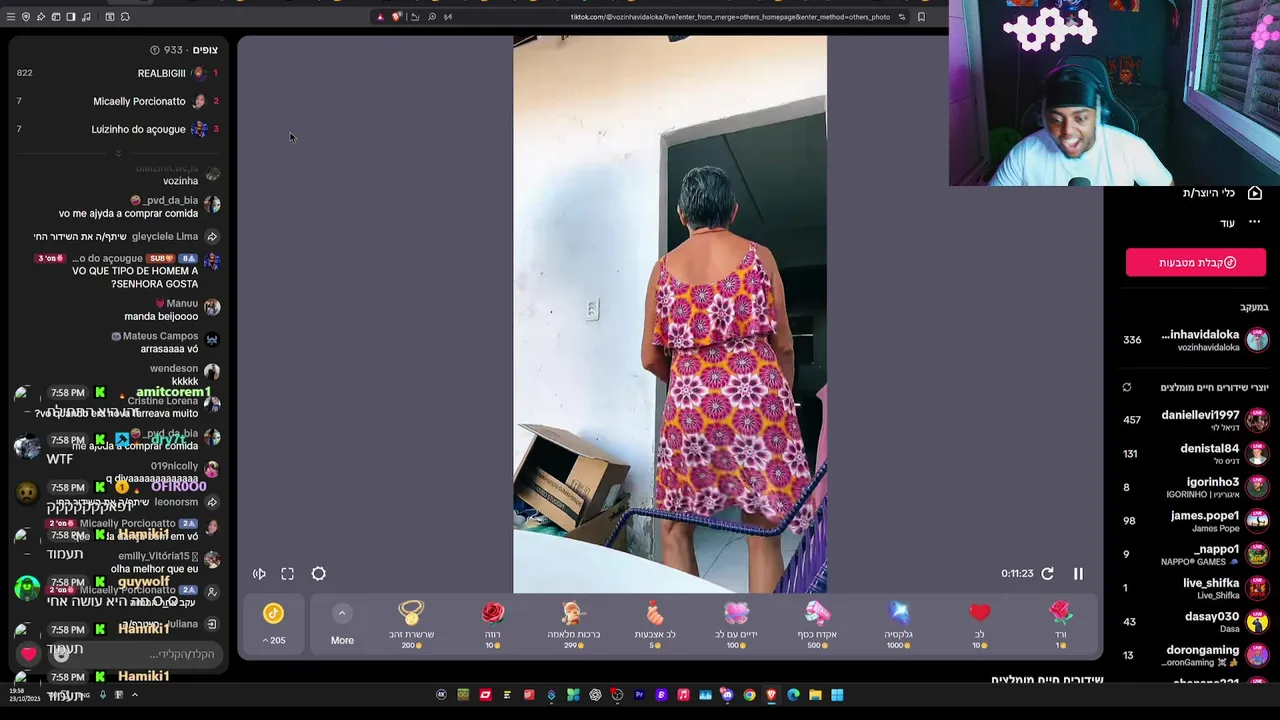
Task: Expand the viewers list chevron
Action: (x=118, y=153)
